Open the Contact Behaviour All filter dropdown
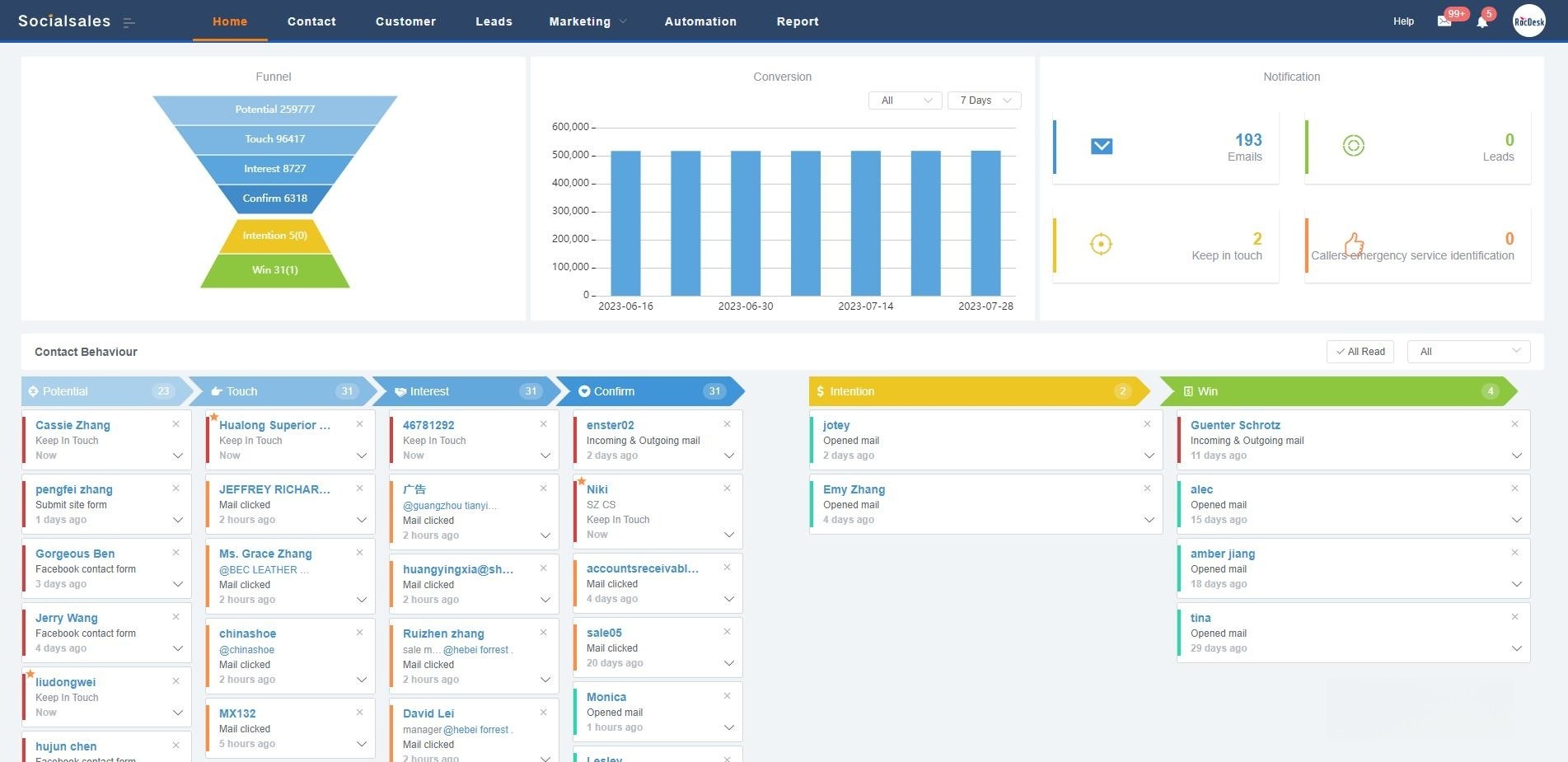 click(1468, 352)
